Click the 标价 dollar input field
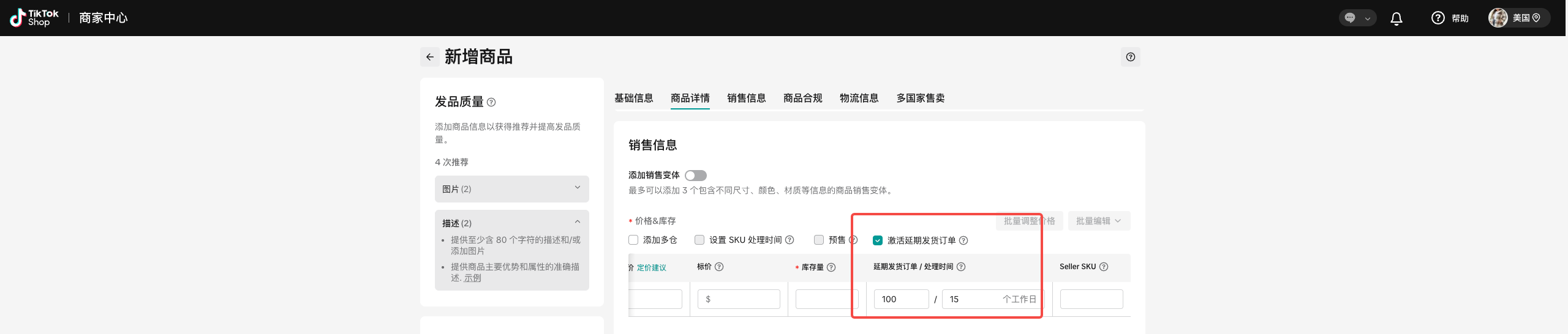Viewport: 1568px width, 334px height. click(739, 299)
